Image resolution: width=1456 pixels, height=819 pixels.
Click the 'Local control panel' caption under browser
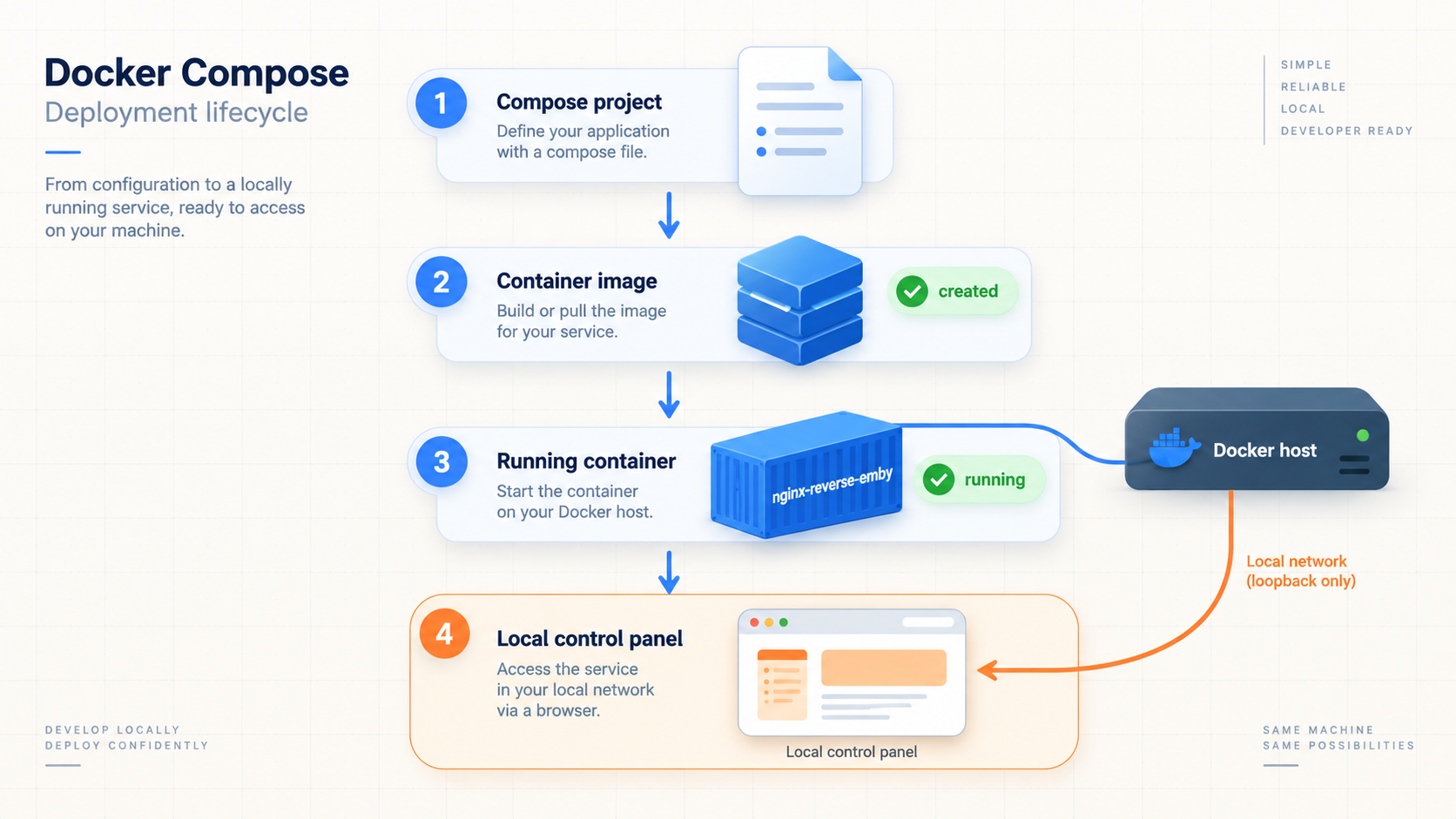(x=852, y=752)
